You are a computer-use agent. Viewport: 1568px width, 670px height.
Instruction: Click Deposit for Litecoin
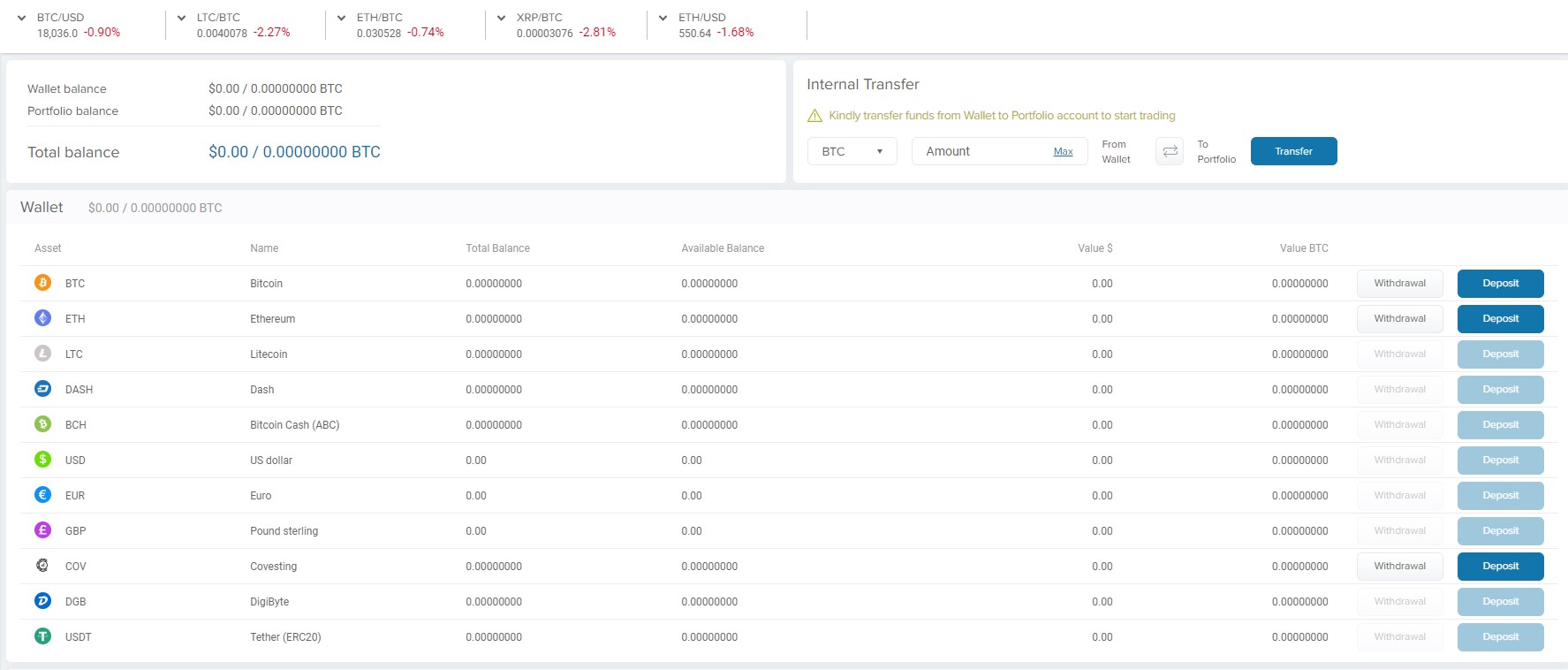tap(1501, 354)
